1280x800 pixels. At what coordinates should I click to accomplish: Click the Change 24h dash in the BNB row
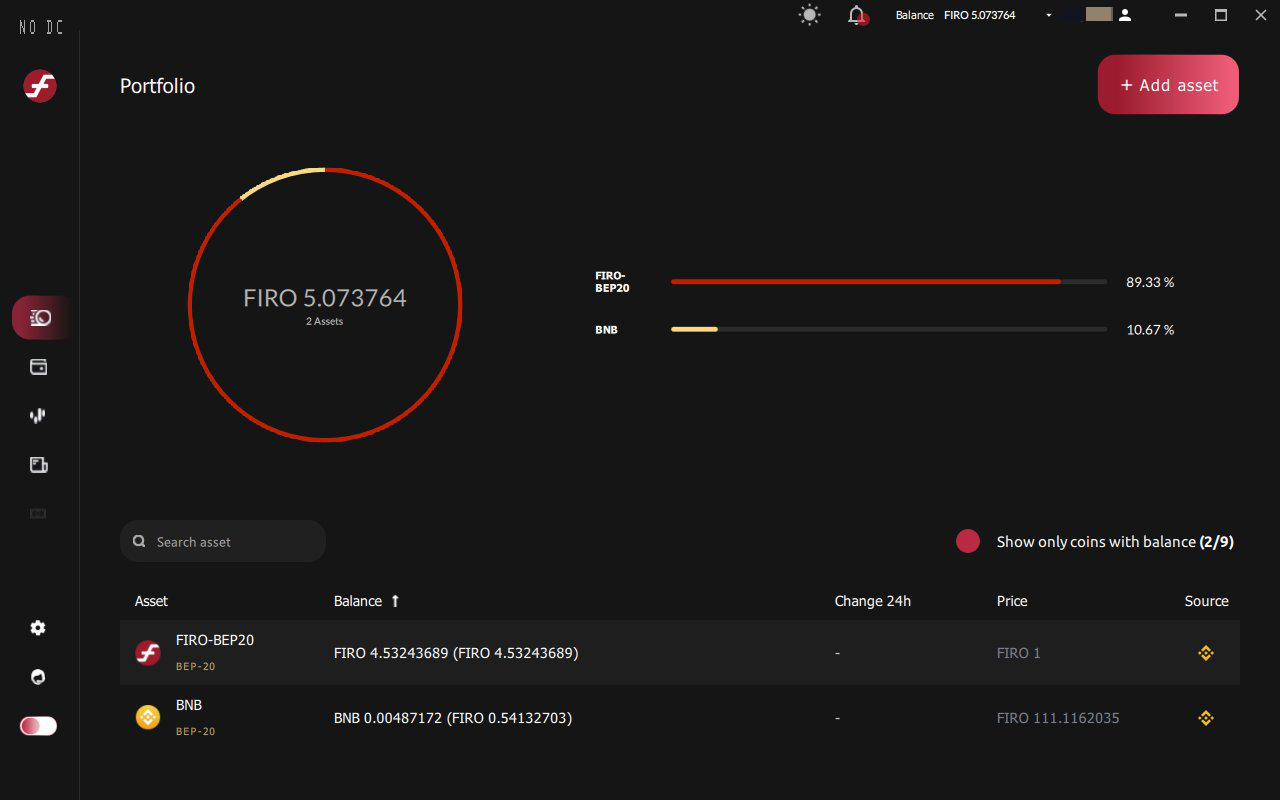coord(837,718)
